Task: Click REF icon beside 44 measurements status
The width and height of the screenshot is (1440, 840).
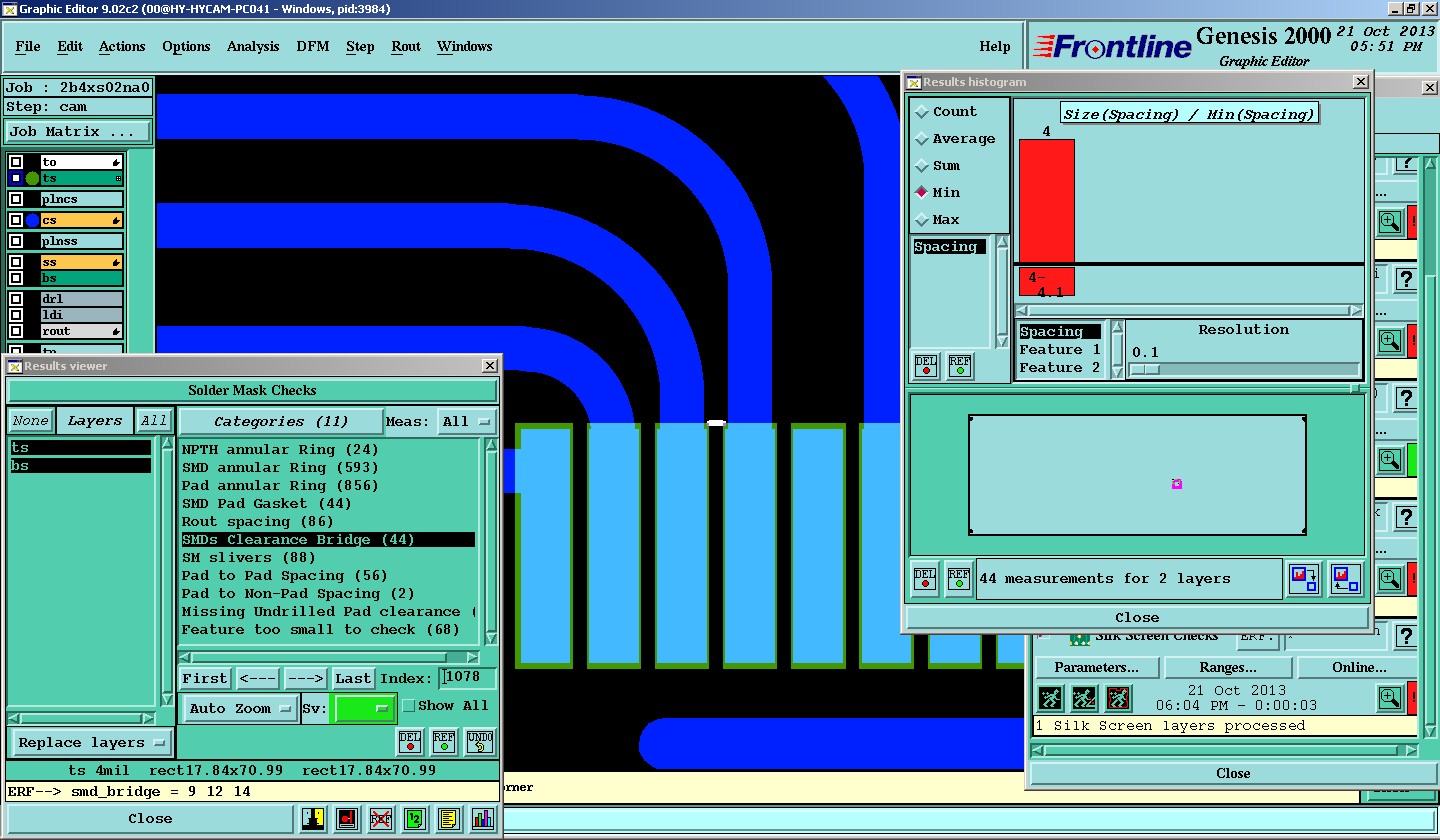Action: [x=959, y=579]
